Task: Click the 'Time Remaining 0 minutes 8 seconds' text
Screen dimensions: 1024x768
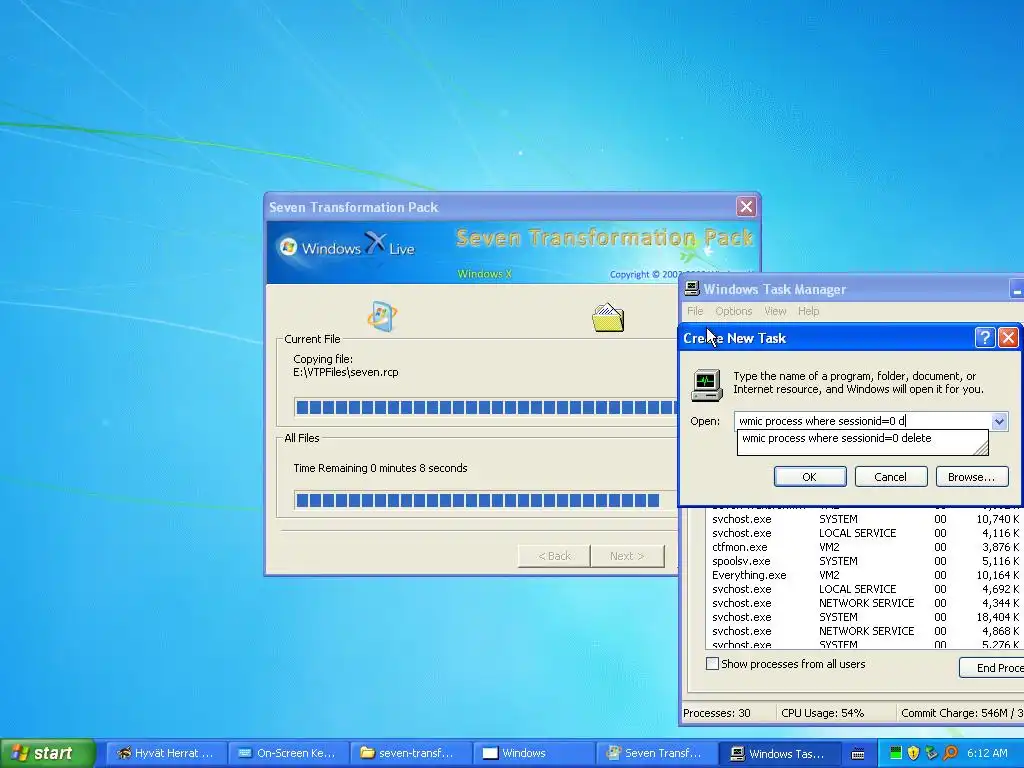Action: (x=380, y=468)
